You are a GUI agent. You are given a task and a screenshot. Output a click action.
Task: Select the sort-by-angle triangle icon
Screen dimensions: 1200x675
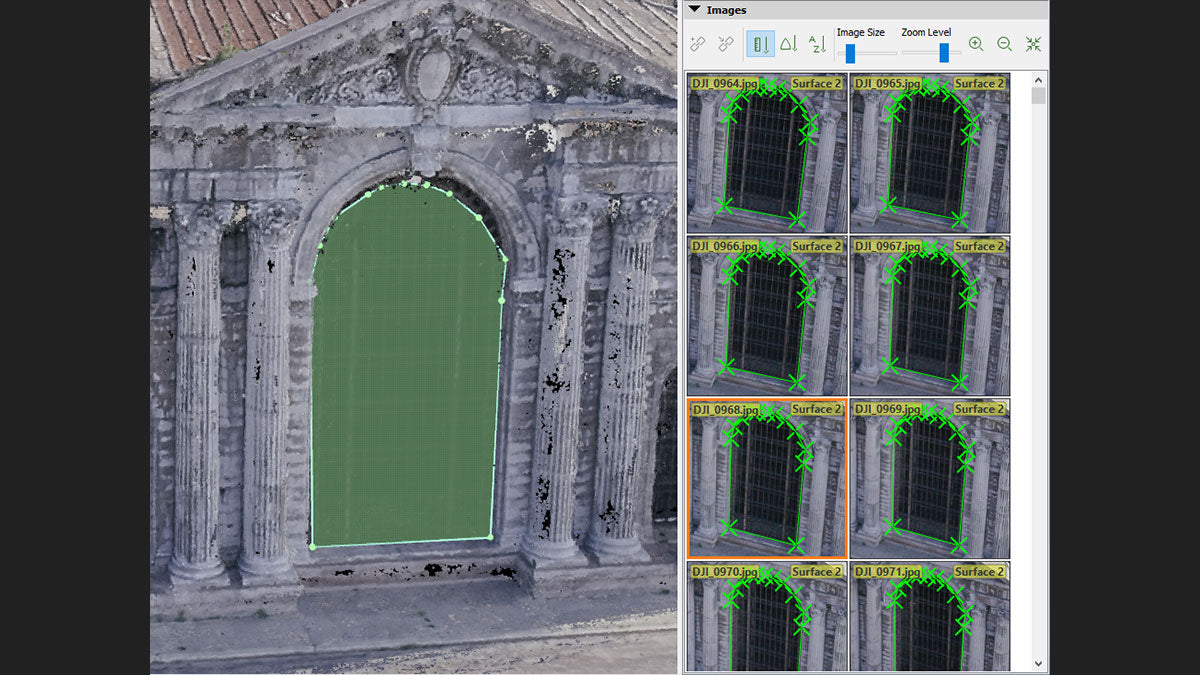coord(790,44)
